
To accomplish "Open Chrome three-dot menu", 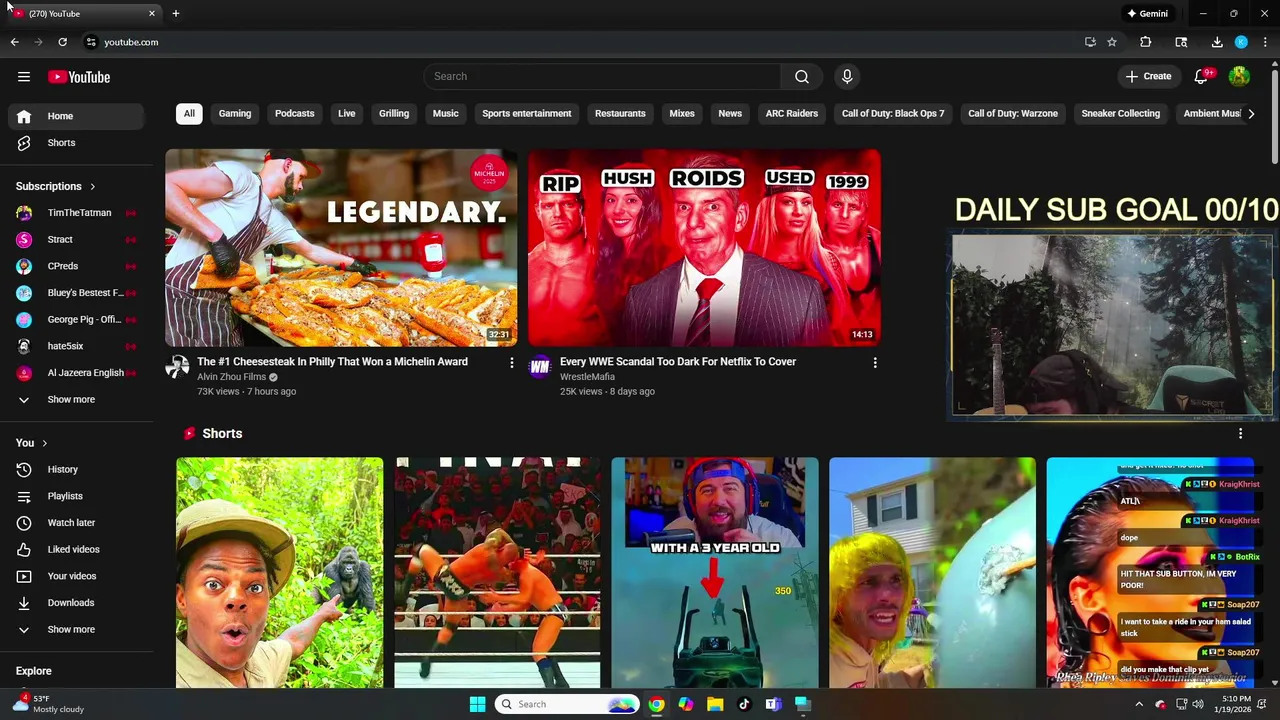I will (1265, 42).
